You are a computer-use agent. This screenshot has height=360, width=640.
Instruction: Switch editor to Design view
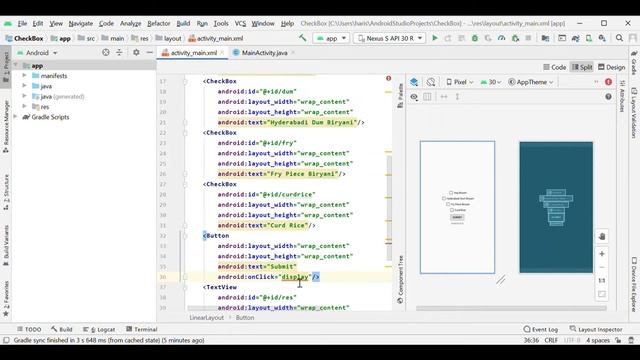tap(611, 67)
